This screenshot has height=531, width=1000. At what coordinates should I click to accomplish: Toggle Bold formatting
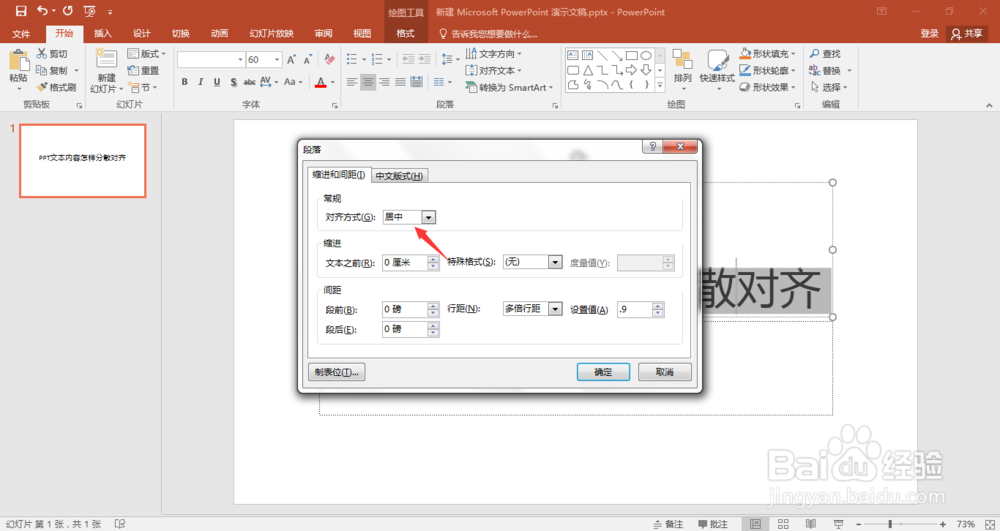[x=185, y=82]
